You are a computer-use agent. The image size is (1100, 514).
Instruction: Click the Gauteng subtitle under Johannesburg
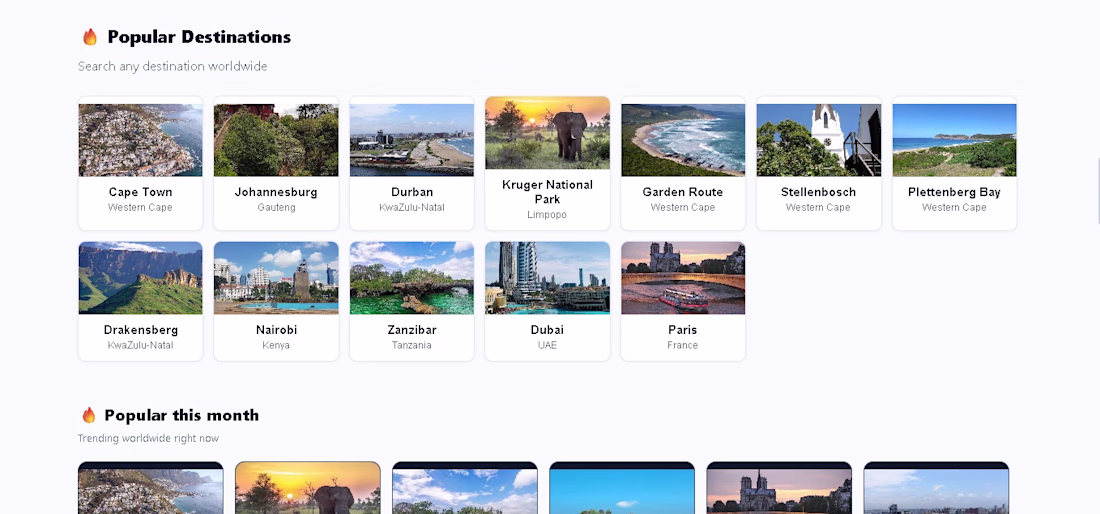(276, 208)
